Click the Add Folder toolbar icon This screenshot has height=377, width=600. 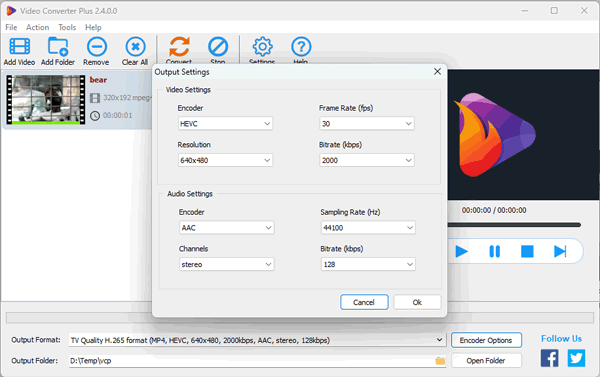coord(58,46)
